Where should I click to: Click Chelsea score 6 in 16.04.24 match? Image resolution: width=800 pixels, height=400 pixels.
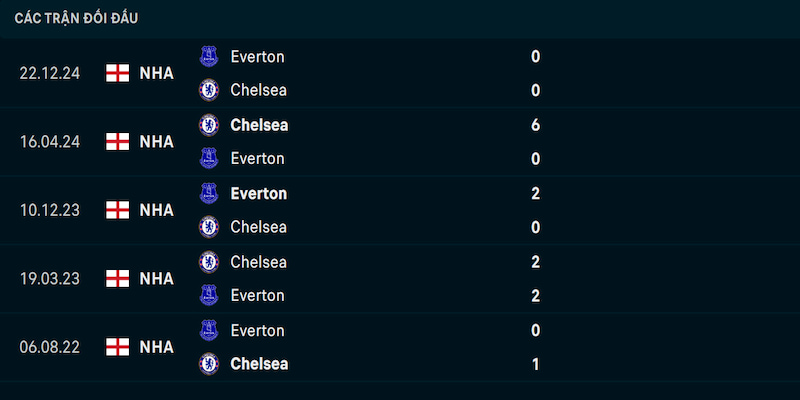[x=535, y=125]
